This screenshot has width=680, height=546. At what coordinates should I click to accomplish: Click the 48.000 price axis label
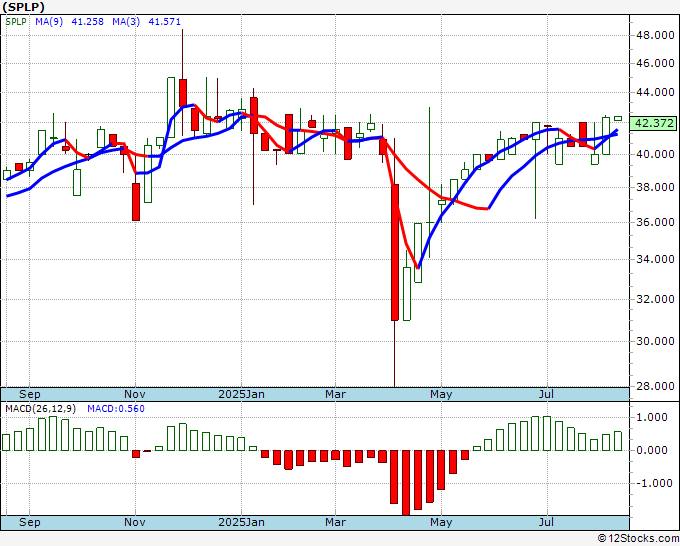coord(655,35)
